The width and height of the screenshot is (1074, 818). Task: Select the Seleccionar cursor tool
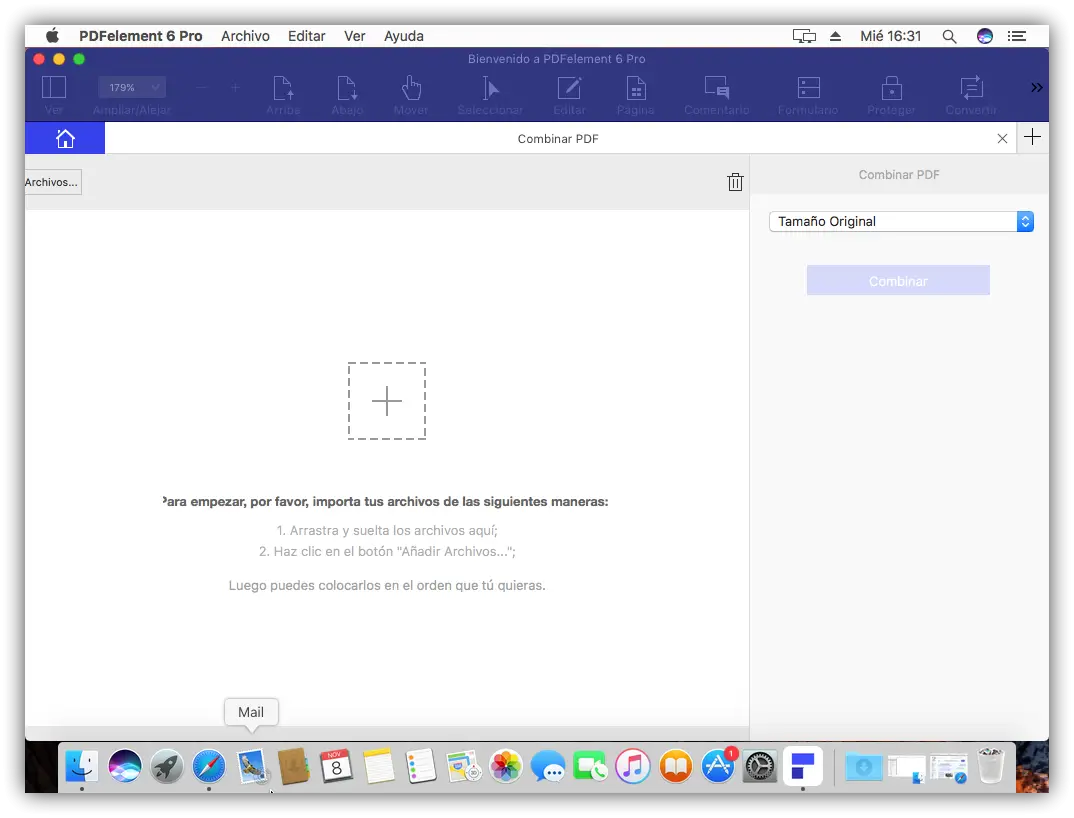tap(490, 88)
